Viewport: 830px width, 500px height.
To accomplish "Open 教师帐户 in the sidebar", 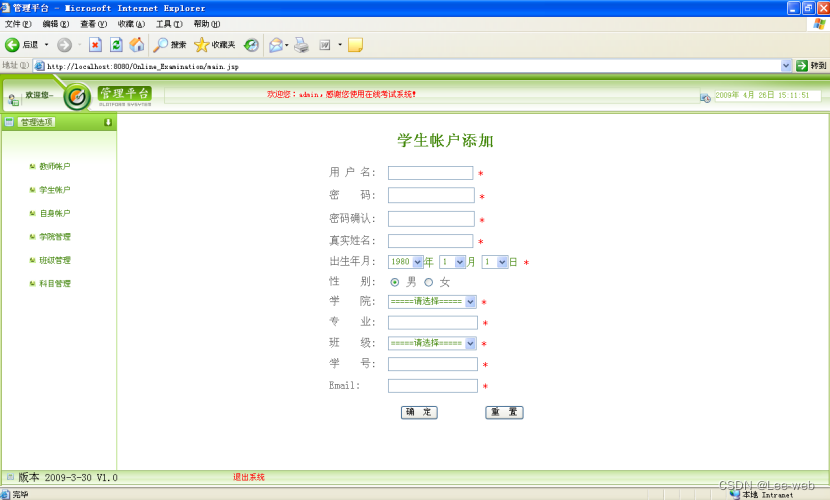I will tap(55, 166).
